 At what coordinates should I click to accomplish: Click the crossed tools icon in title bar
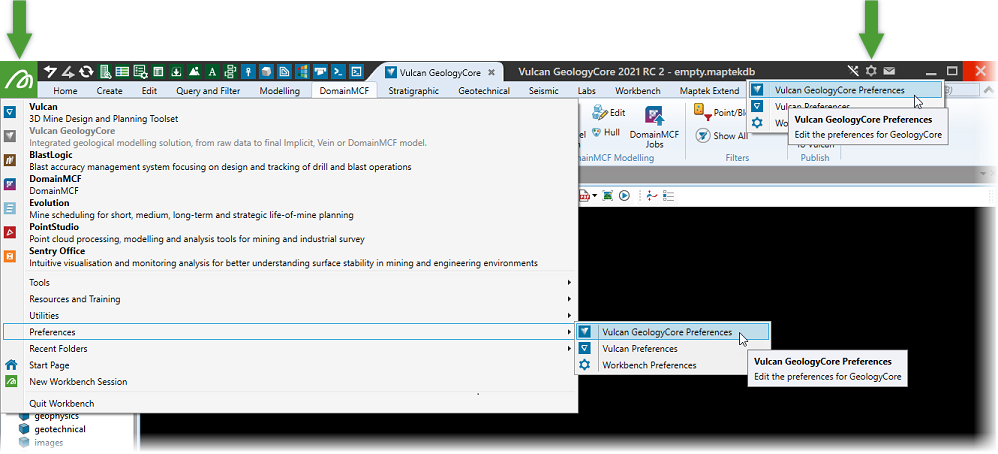click(854, 71)
